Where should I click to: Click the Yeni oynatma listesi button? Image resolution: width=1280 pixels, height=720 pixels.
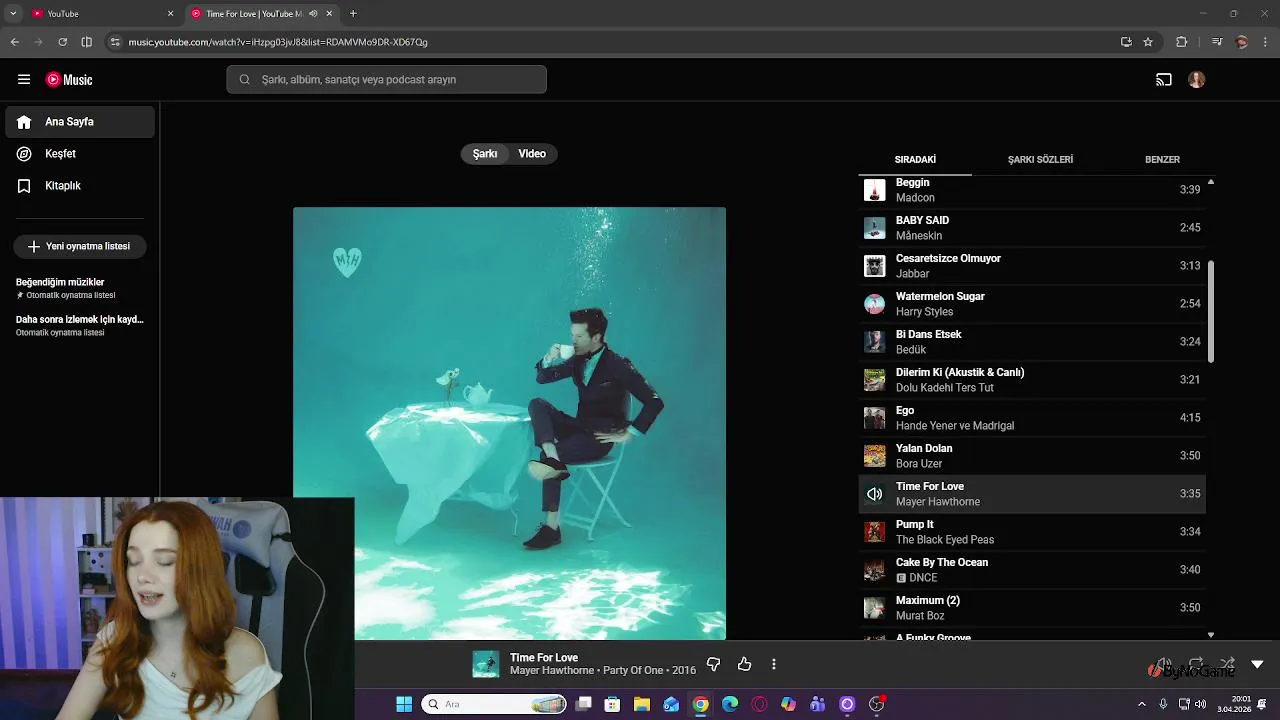coord(80,246)
